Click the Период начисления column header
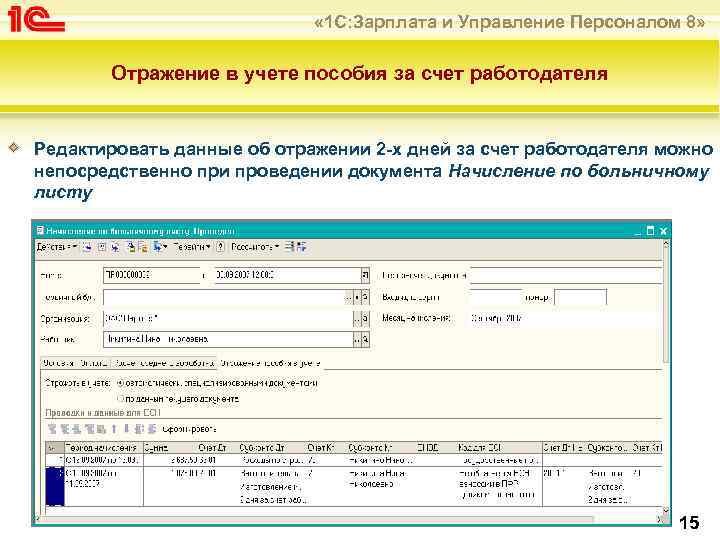The image size is (720, 540). pyautogui.click(x=103, y=447)
